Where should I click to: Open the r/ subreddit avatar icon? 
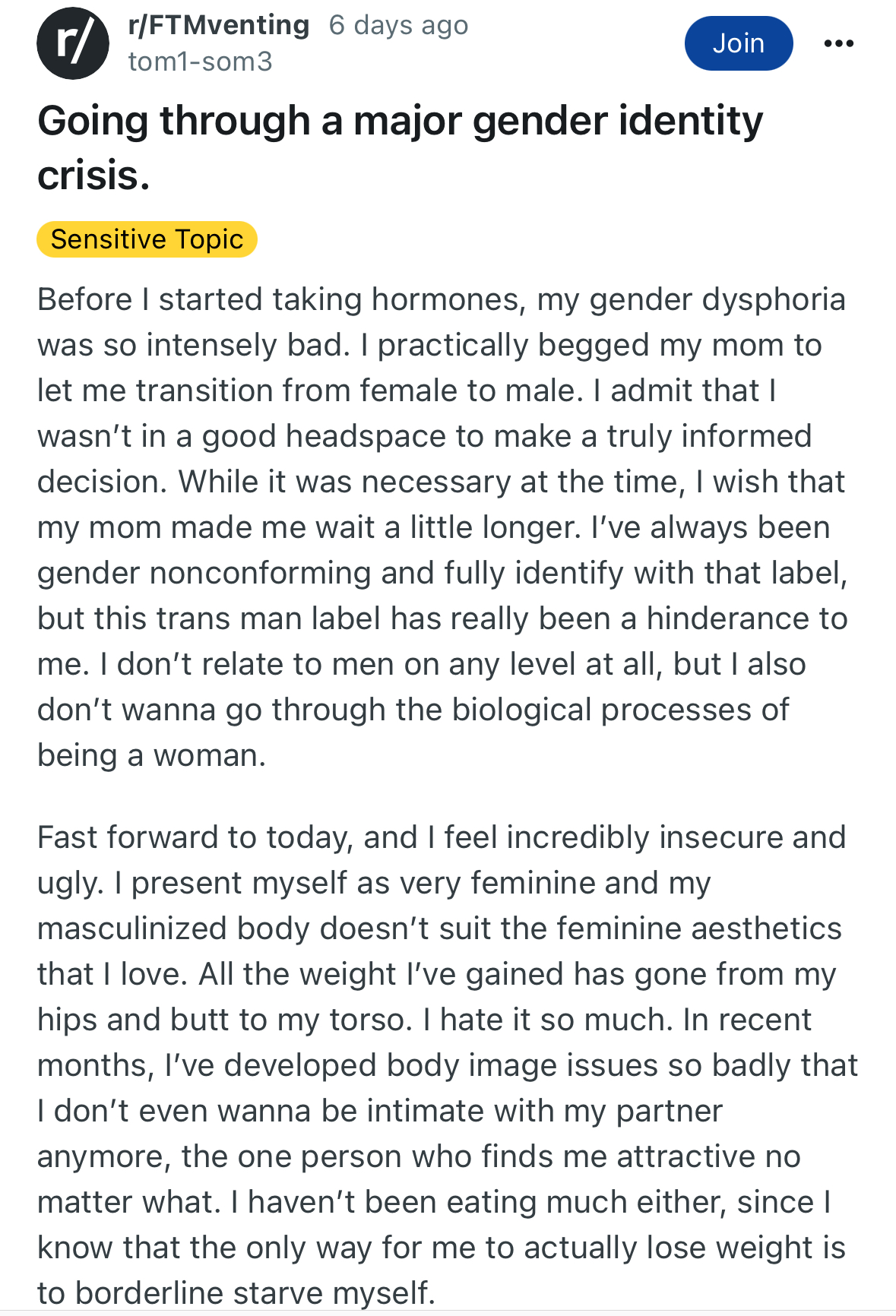pos(73,43)
